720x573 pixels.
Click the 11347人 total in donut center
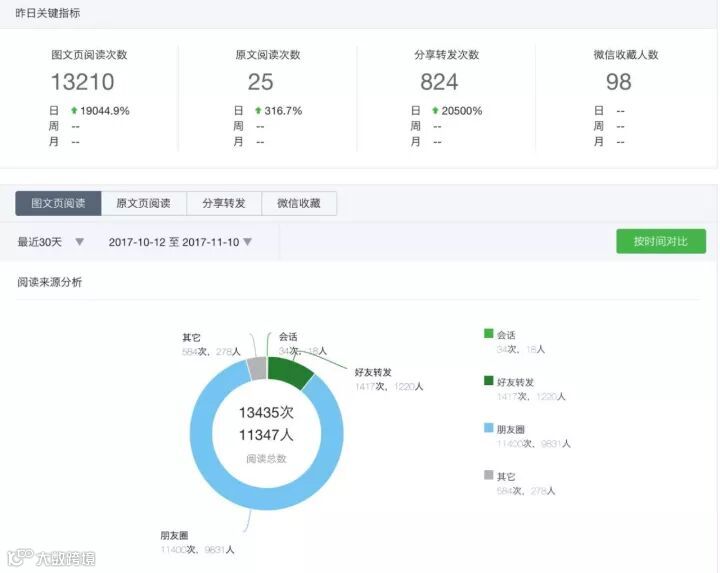(x=266, y=434)
